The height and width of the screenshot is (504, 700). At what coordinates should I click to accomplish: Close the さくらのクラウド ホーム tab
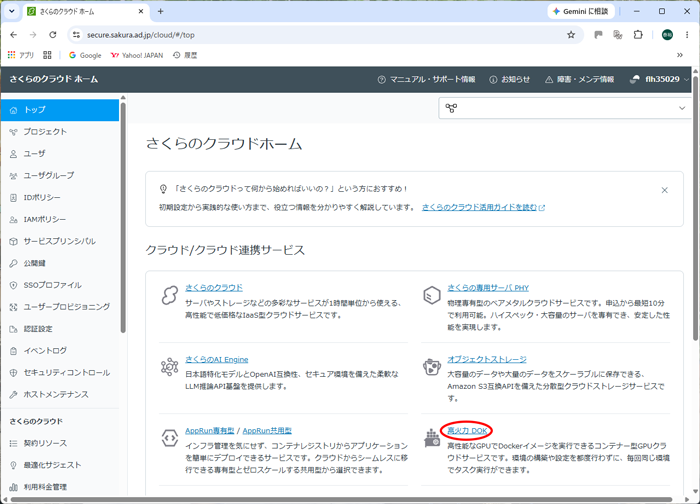coord(141,12)
